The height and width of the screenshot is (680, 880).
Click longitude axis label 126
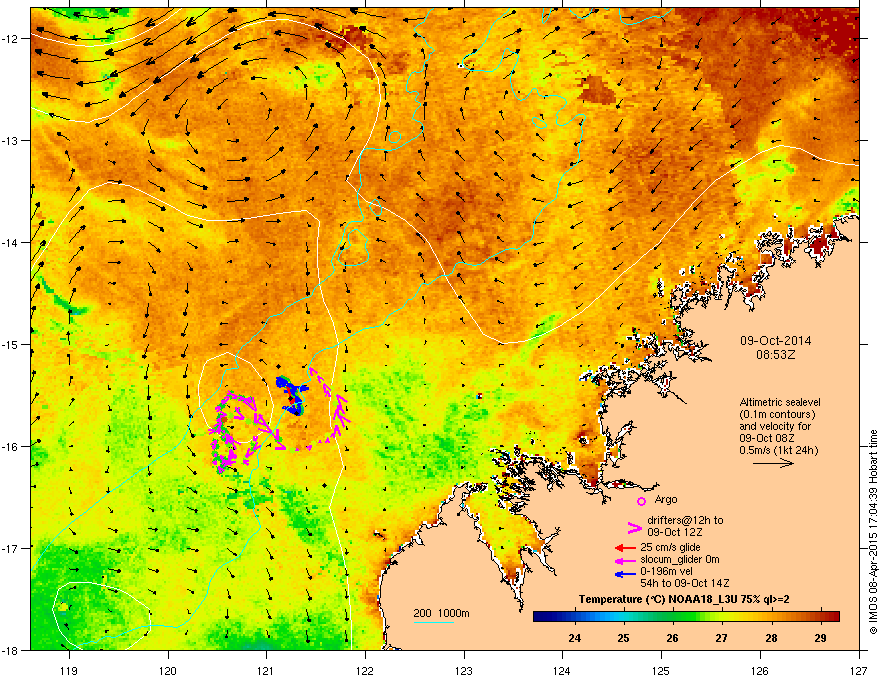(x=760, y=670)
